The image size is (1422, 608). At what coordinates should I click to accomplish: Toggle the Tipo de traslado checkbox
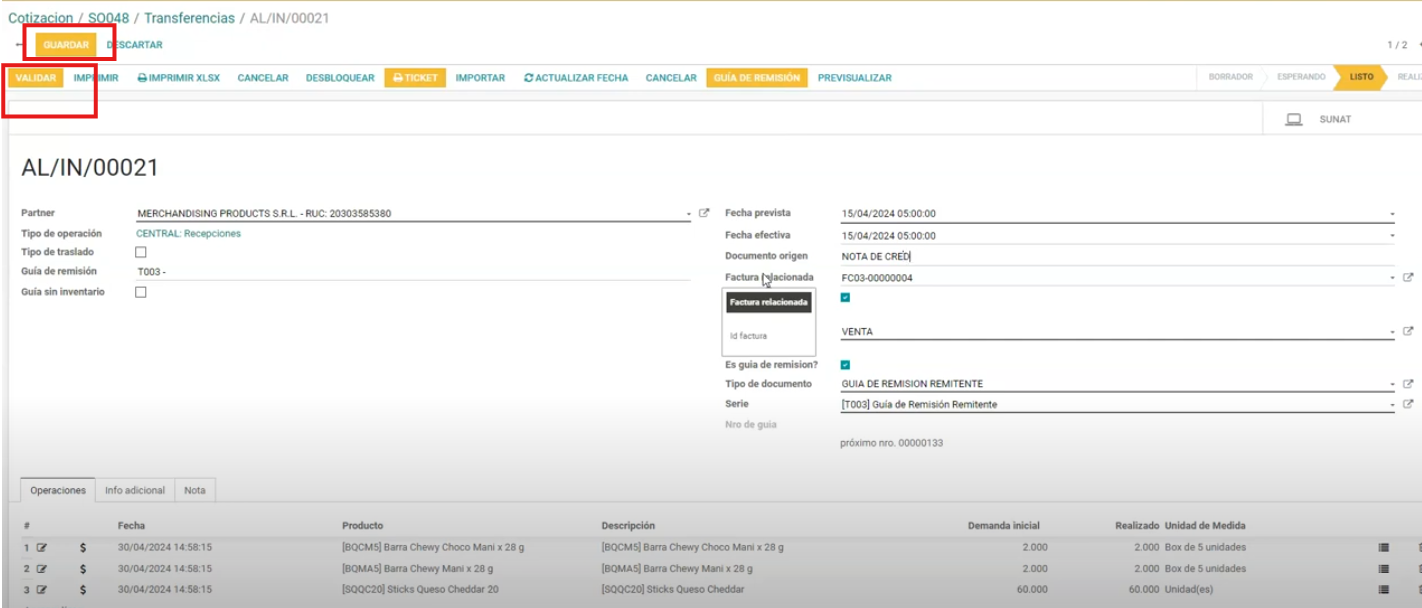[x=141, y=253]
